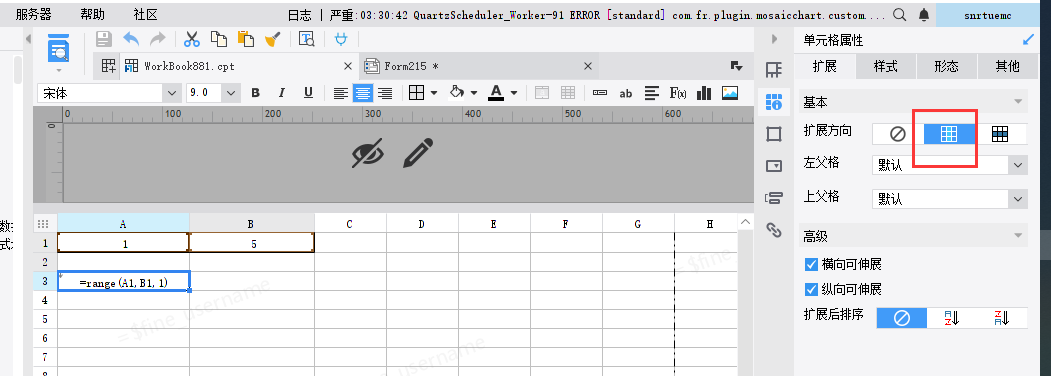Click the blue arrow beside 单元格属性
Screen dimensions: 1051x376
pyautogui.click(x=1028, y=40)
